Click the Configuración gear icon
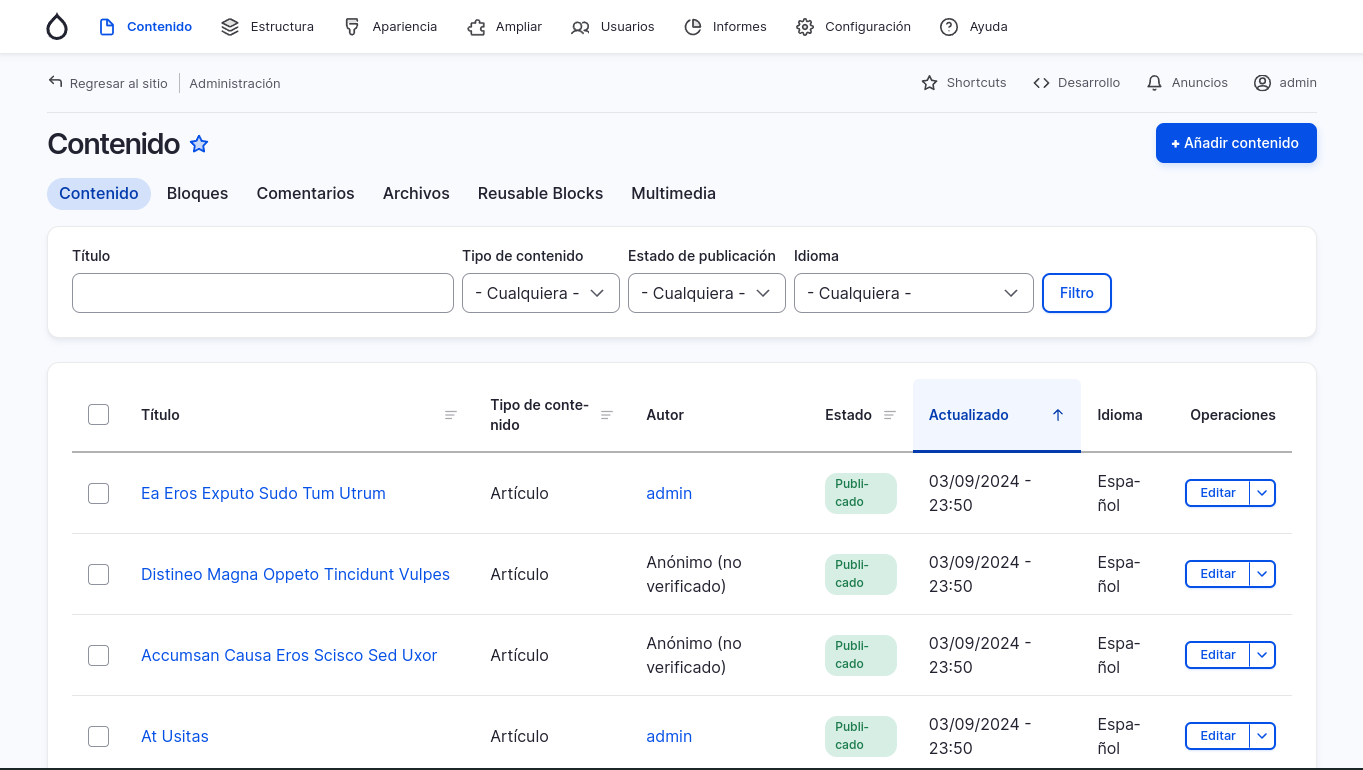The width and height of the screenshot is (1363, 770). pyautogui.click(x=805, y=27)
